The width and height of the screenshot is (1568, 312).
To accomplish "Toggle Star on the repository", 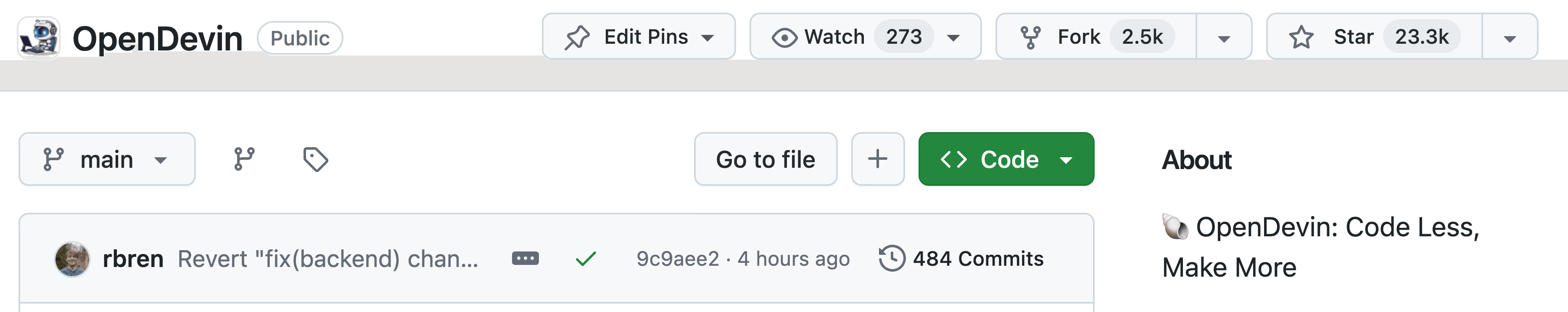I will [1375, 37].
